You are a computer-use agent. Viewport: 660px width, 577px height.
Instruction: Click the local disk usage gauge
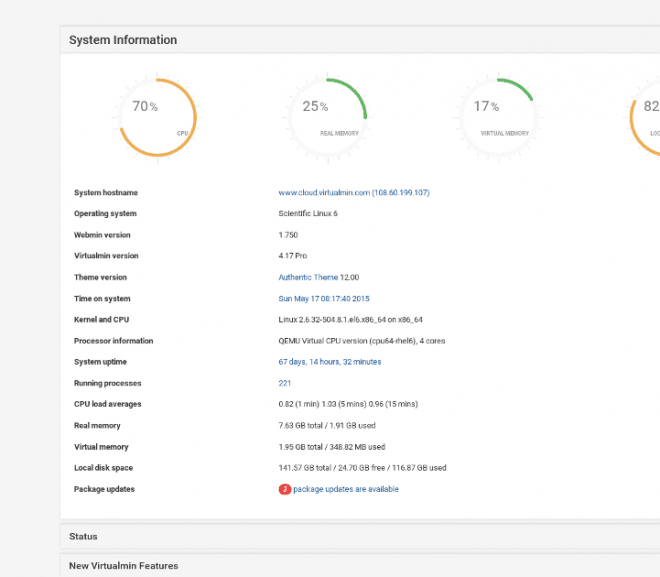click(x=644, y=117)
